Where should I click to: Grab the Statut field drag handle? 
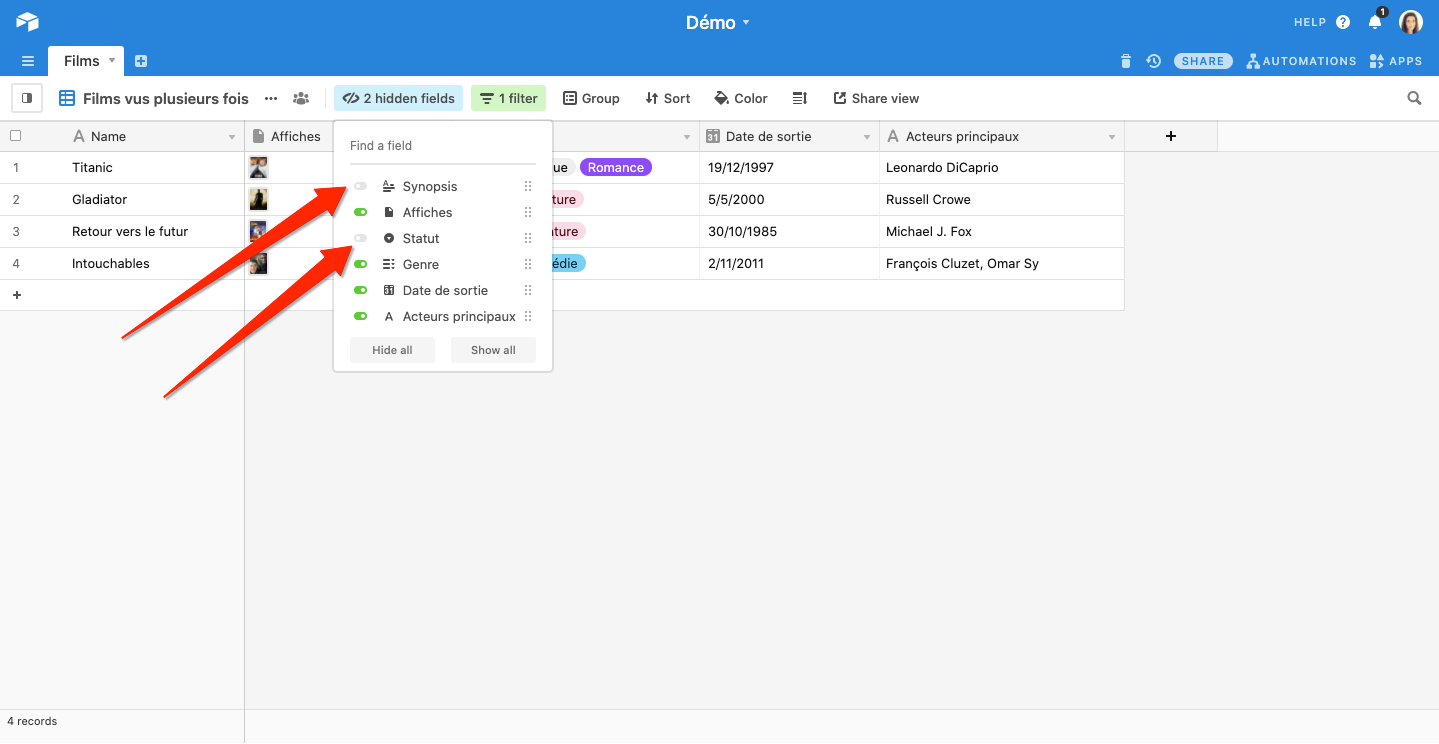pos(528,239)
